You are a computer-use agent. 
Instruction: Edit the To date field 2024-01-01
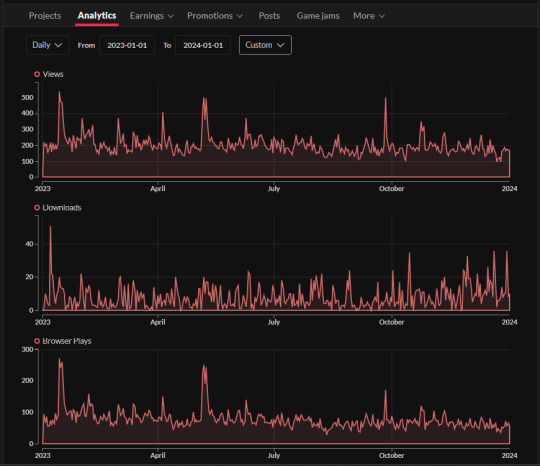[x=203, y=45]
